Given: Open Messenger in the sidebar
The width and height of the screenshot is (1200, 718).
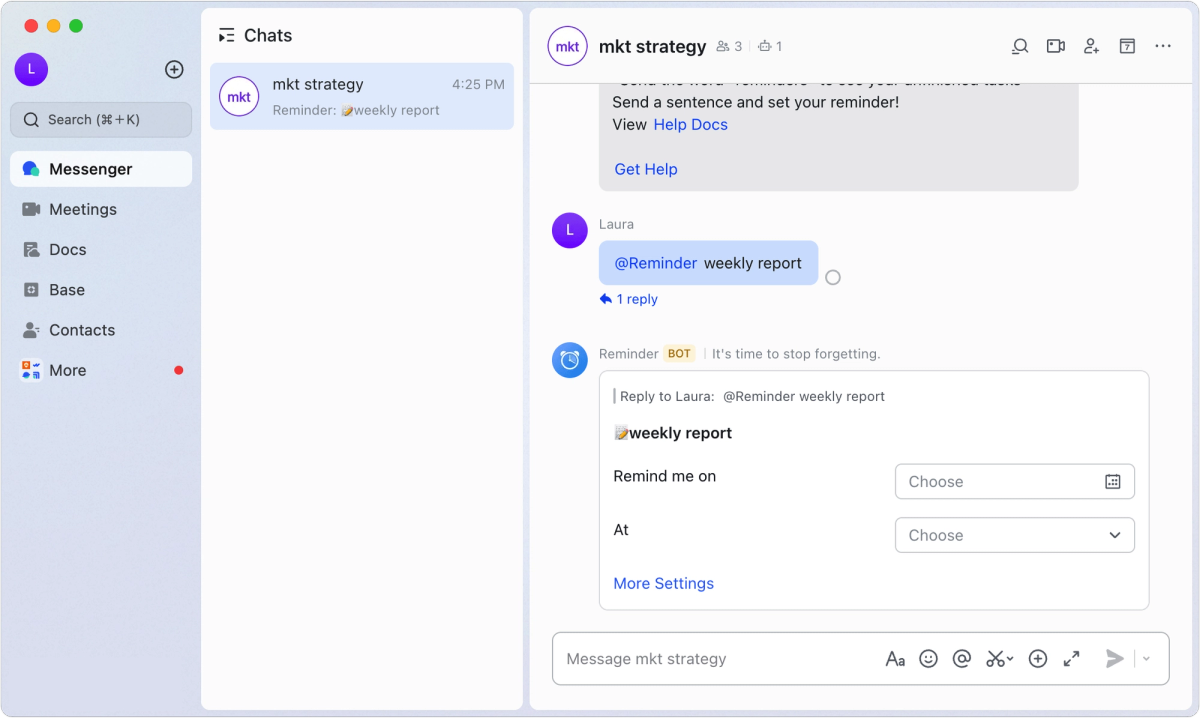Looking at the screenshot, I should pos(101,169).
